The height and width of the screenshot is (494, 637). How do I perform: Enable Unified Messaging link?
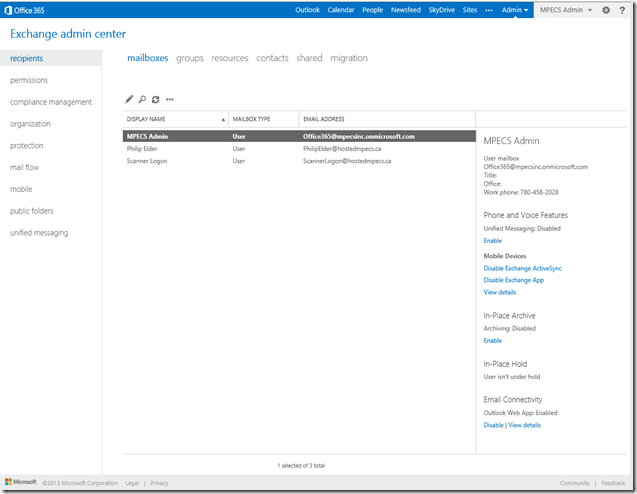pos(493,240)
